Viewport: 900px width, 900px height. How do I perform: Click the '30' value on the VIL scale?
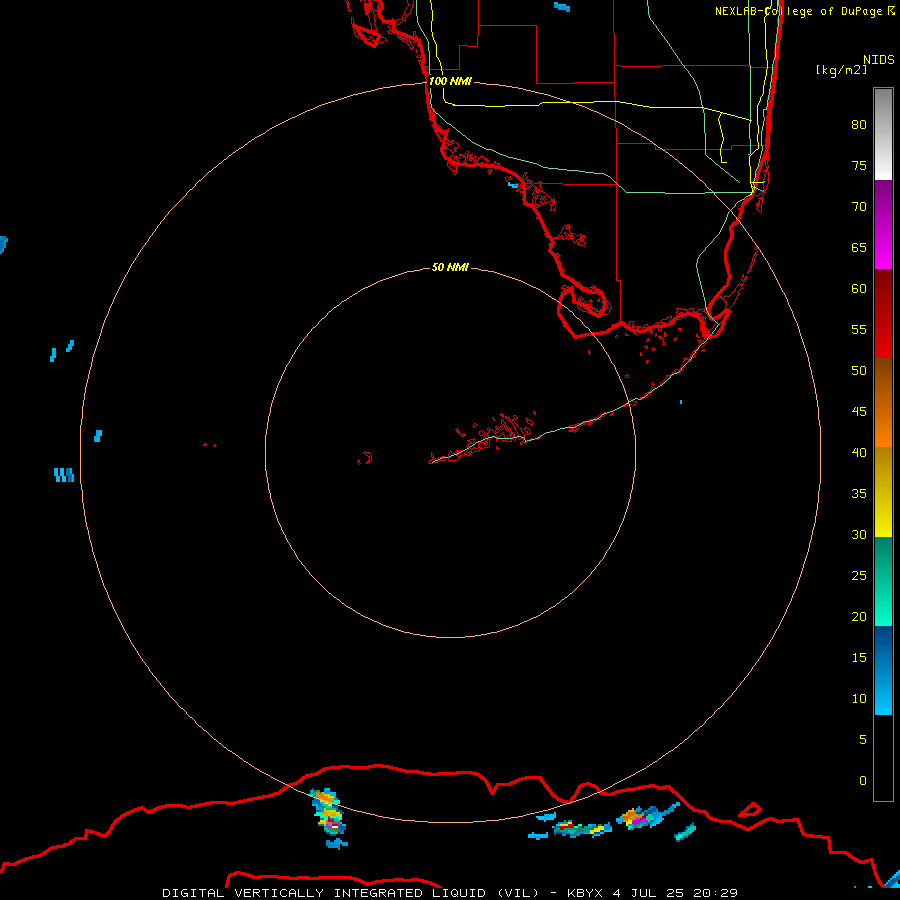(x=859, y=534)
